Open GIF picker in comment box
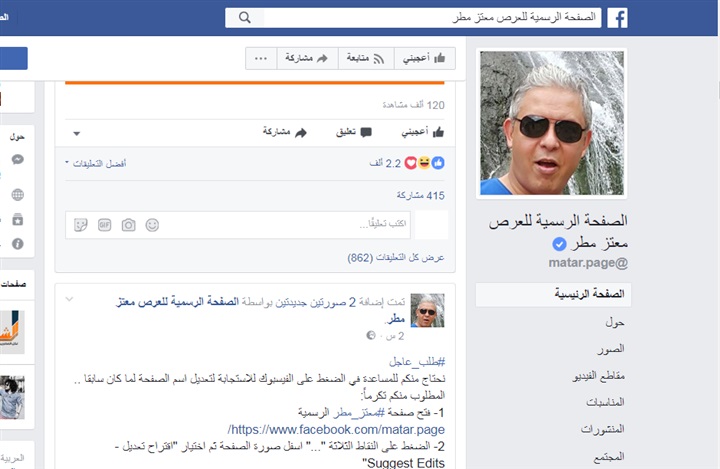Screen dimensions: 720x469 click(105, 225)
